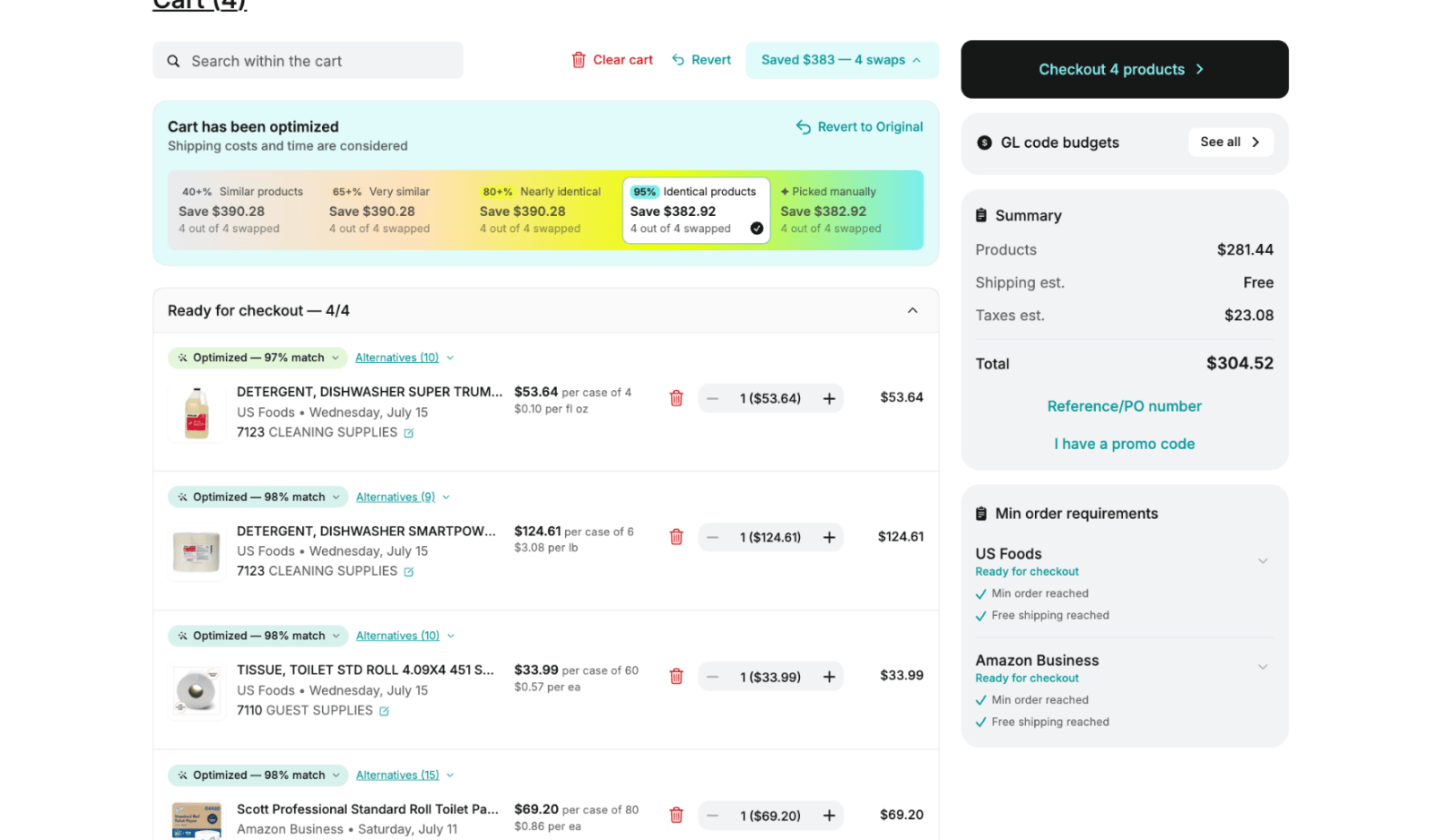Edit GL code 7123 for Super Trump detergent
Image resolution: width=1435 pixels, height=840 pixels.
click(x=409, y=433)
